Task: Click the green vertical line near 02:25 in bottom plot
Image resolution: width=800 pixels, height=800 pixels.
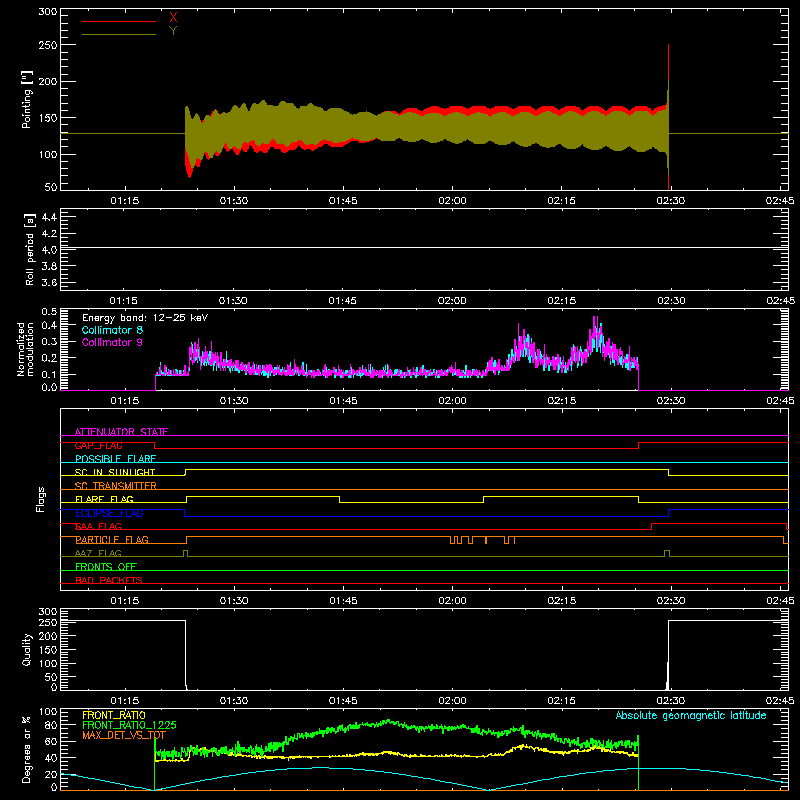Action: [638, 763]
